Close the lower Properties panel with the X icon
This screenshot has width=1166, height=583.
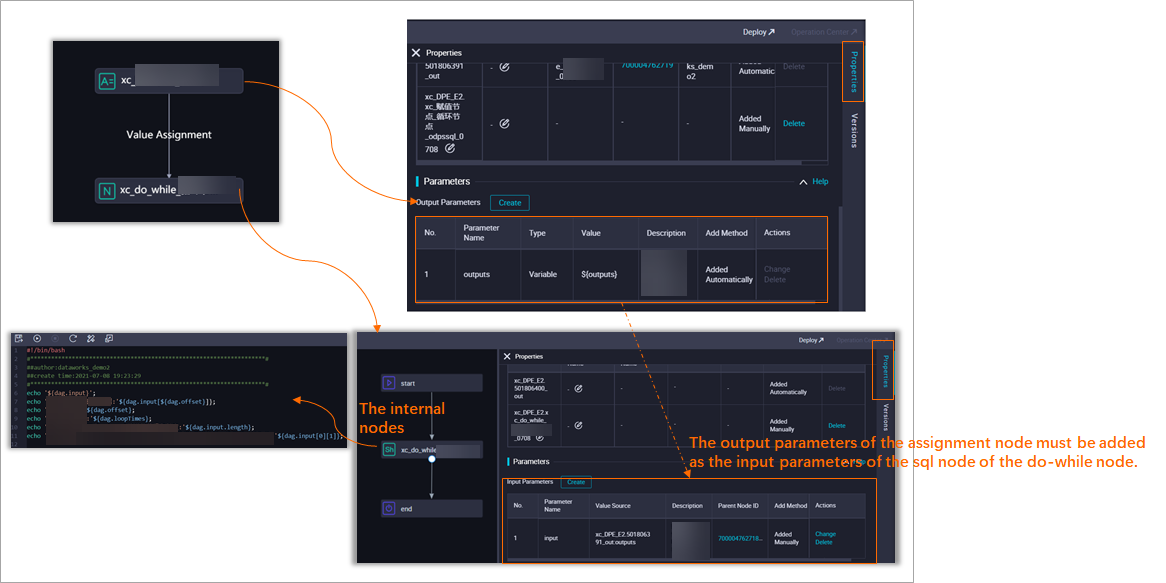(507, 356)
